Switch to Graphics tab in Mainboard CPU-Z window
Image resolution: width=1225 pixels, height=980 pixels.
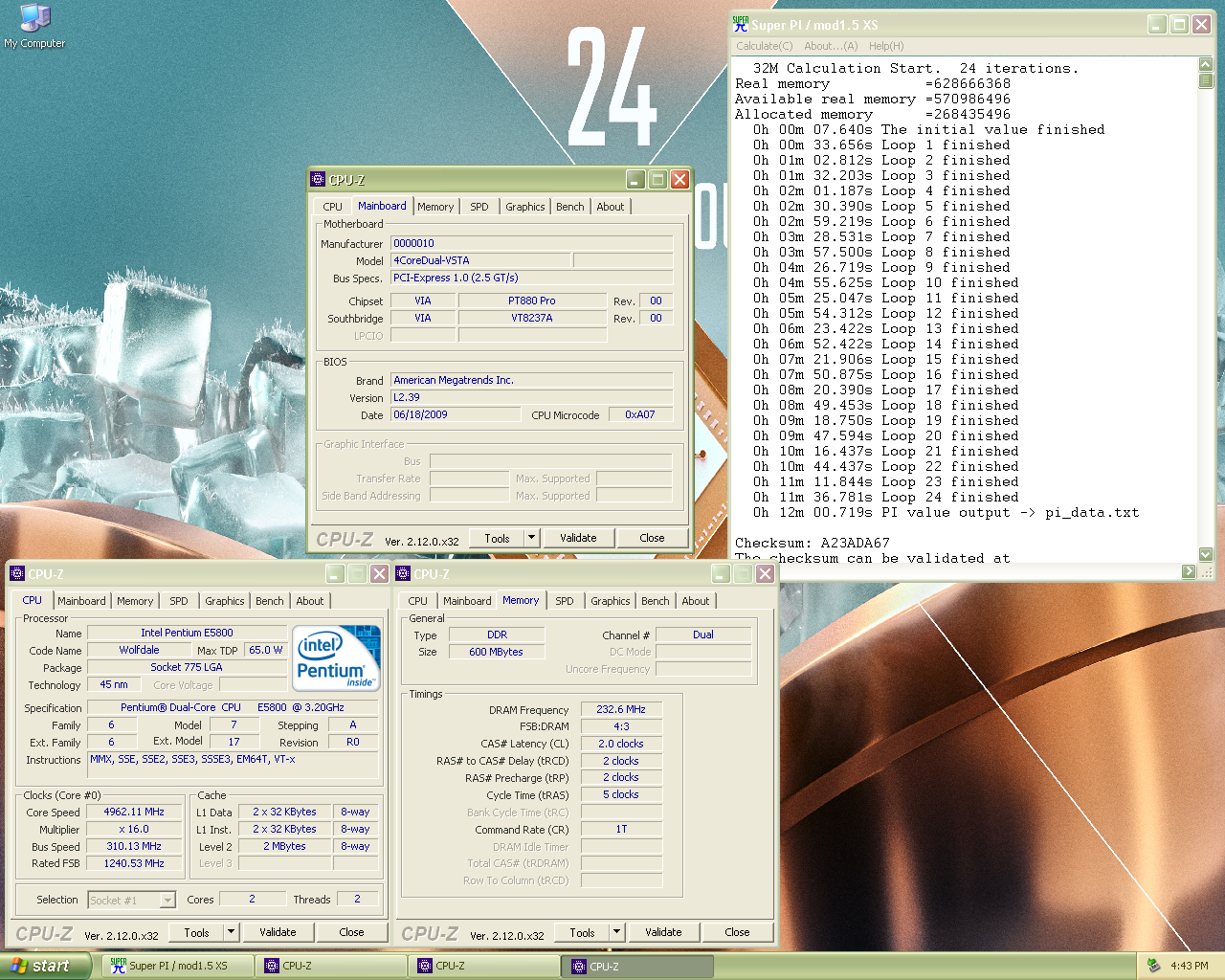pyautogui.click(x=525, y=207)
